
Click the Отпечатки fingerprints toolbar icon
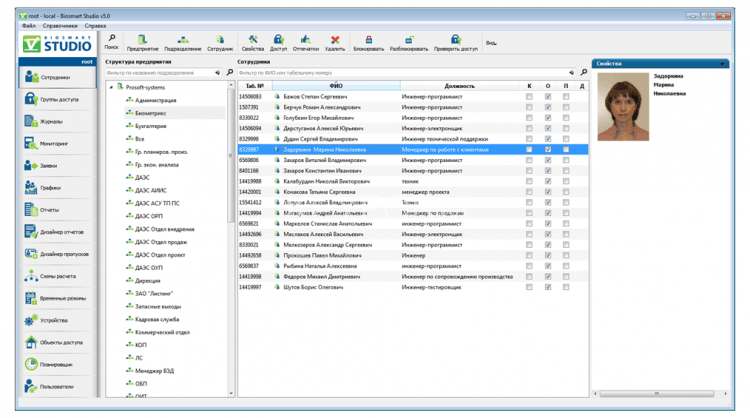point(305,40)
